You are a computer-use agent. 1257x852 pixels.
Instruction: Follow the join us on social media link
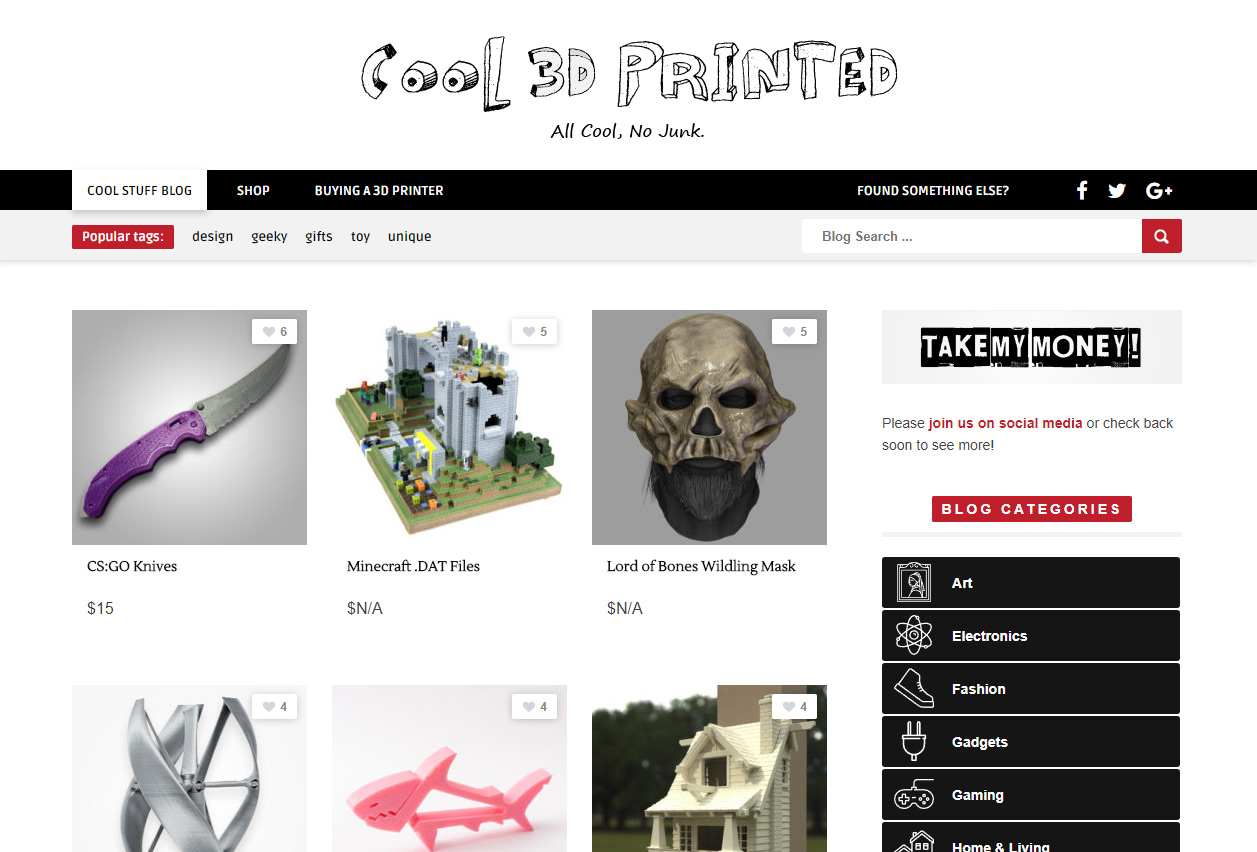click(1005, 423)
